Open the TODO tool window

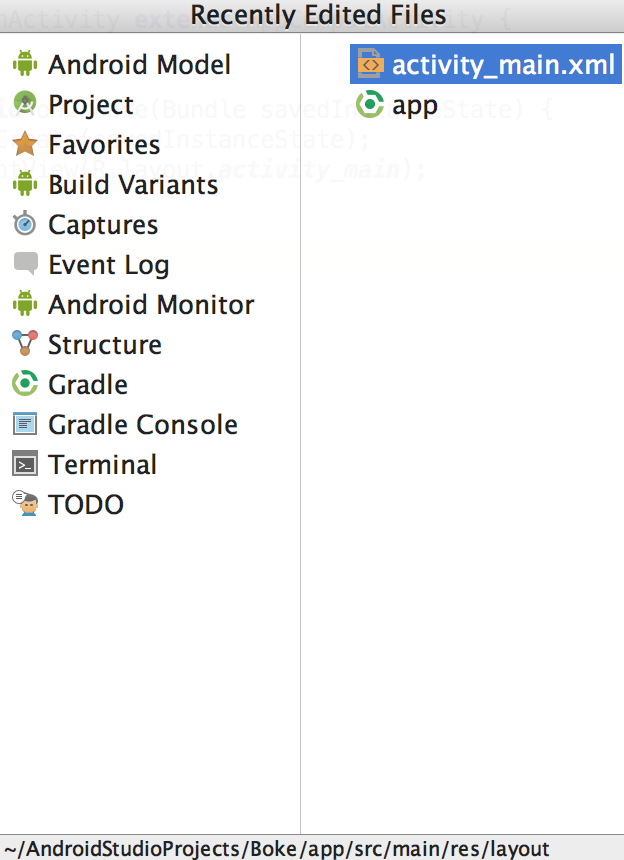tap(86, 505)
